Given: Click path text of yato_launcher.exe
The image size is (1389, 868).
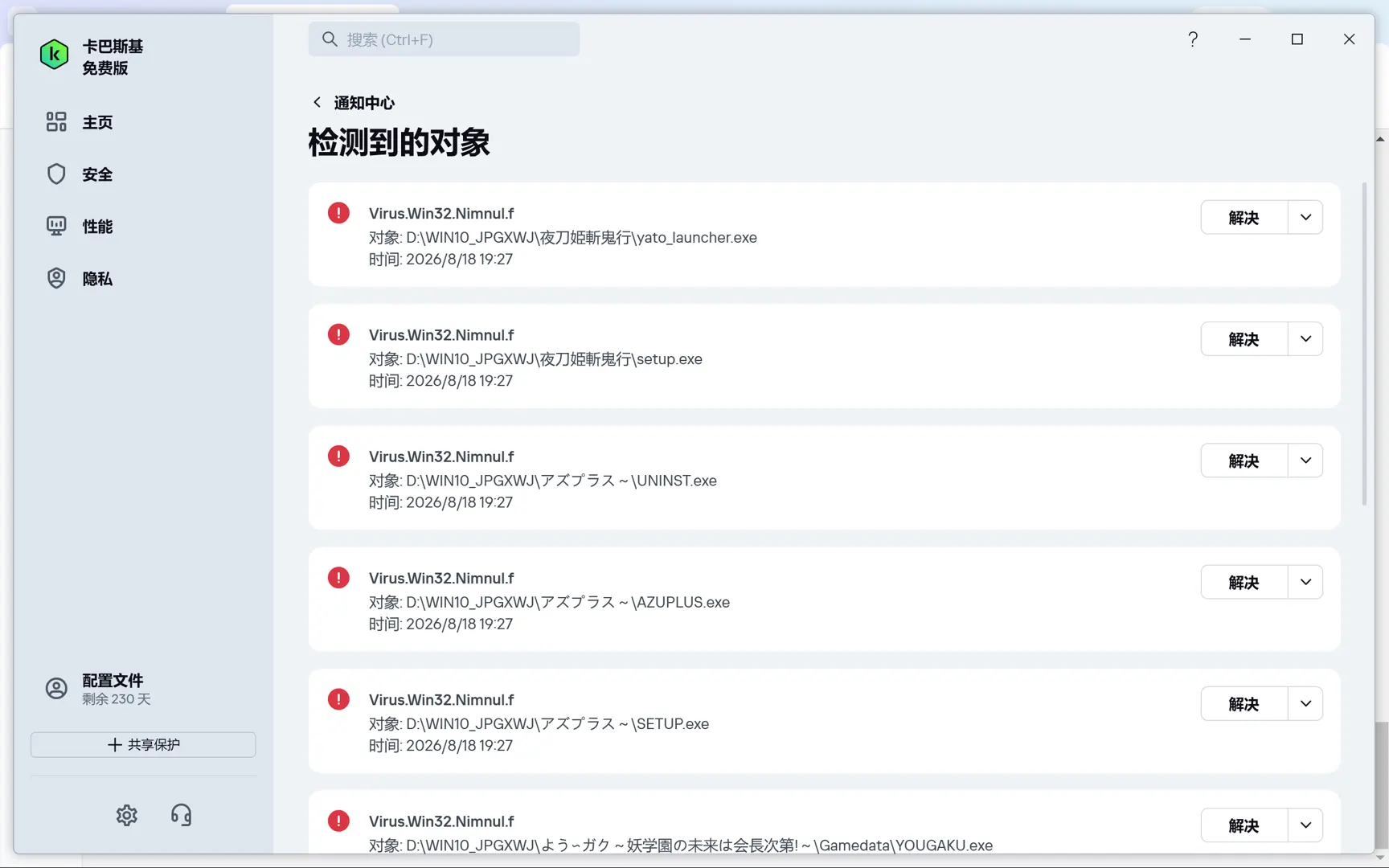Looking at the screenshot, I should tap(563, 238).
